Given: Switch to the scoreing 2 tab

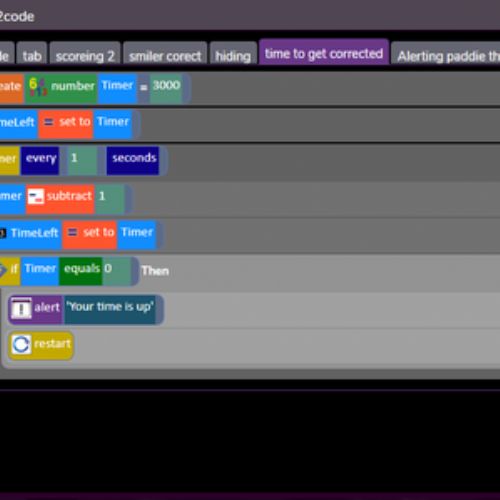Looking at the screenshot, I should (x=85, y=54).
